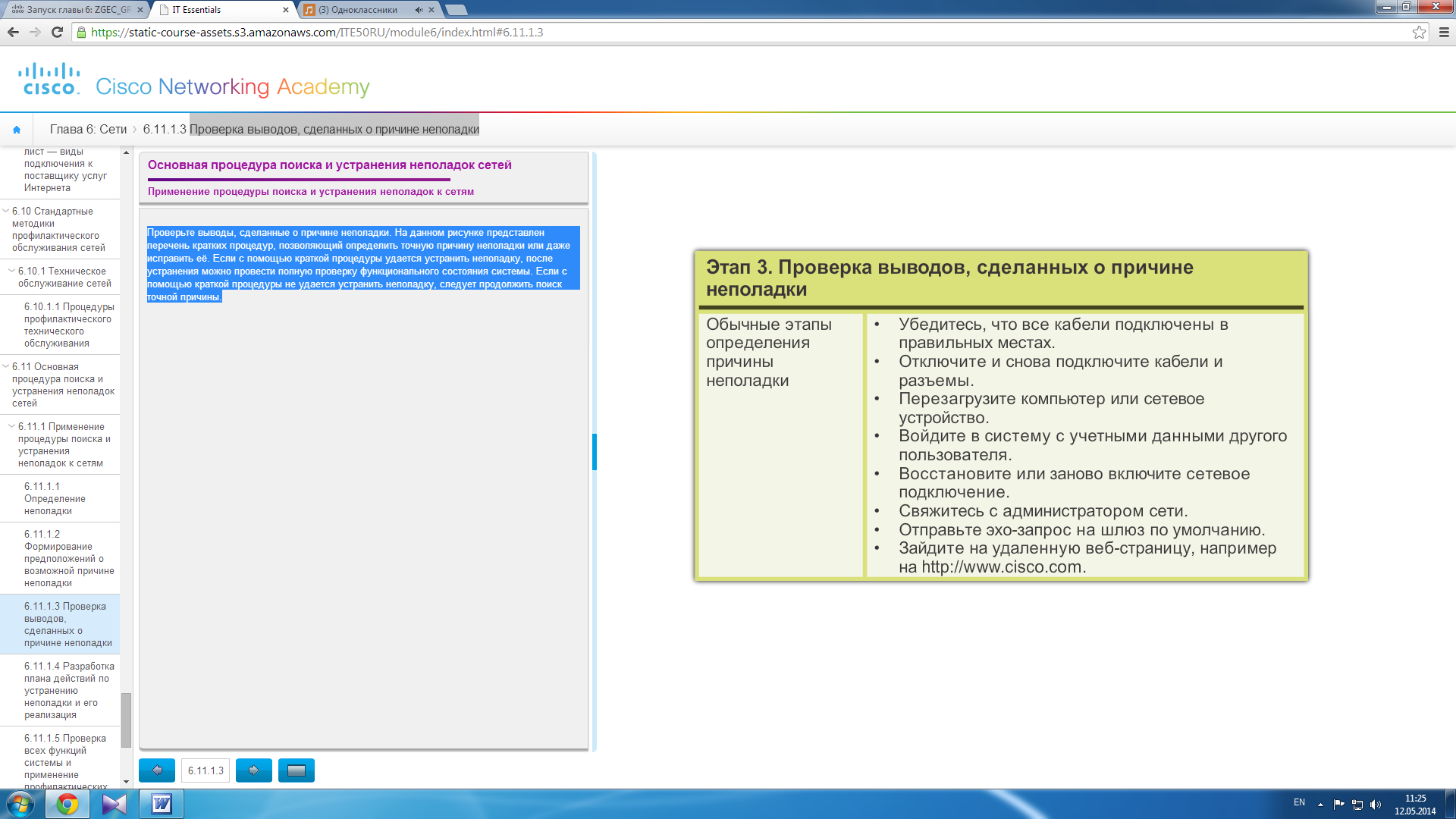Close the Одноклассники tab
The image size is (1456, 819).
click(x=431, y=10)
